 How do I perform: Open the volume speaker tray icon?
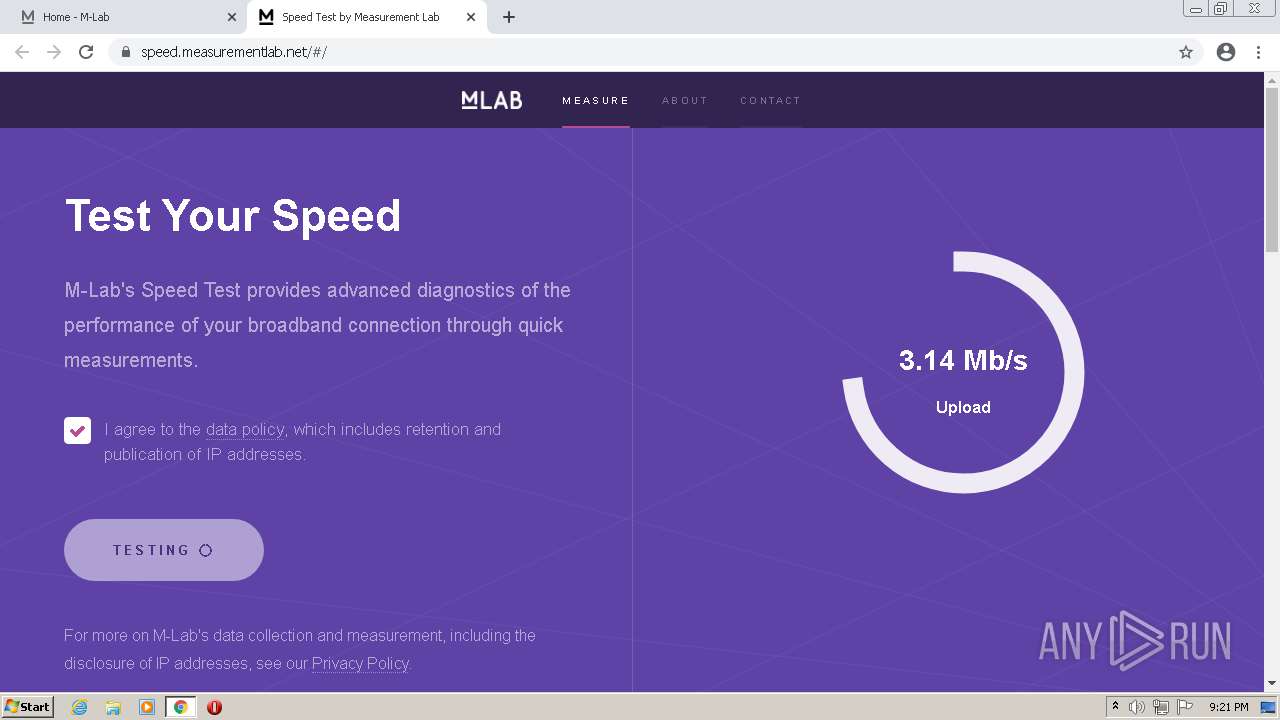click(1137, 707)
